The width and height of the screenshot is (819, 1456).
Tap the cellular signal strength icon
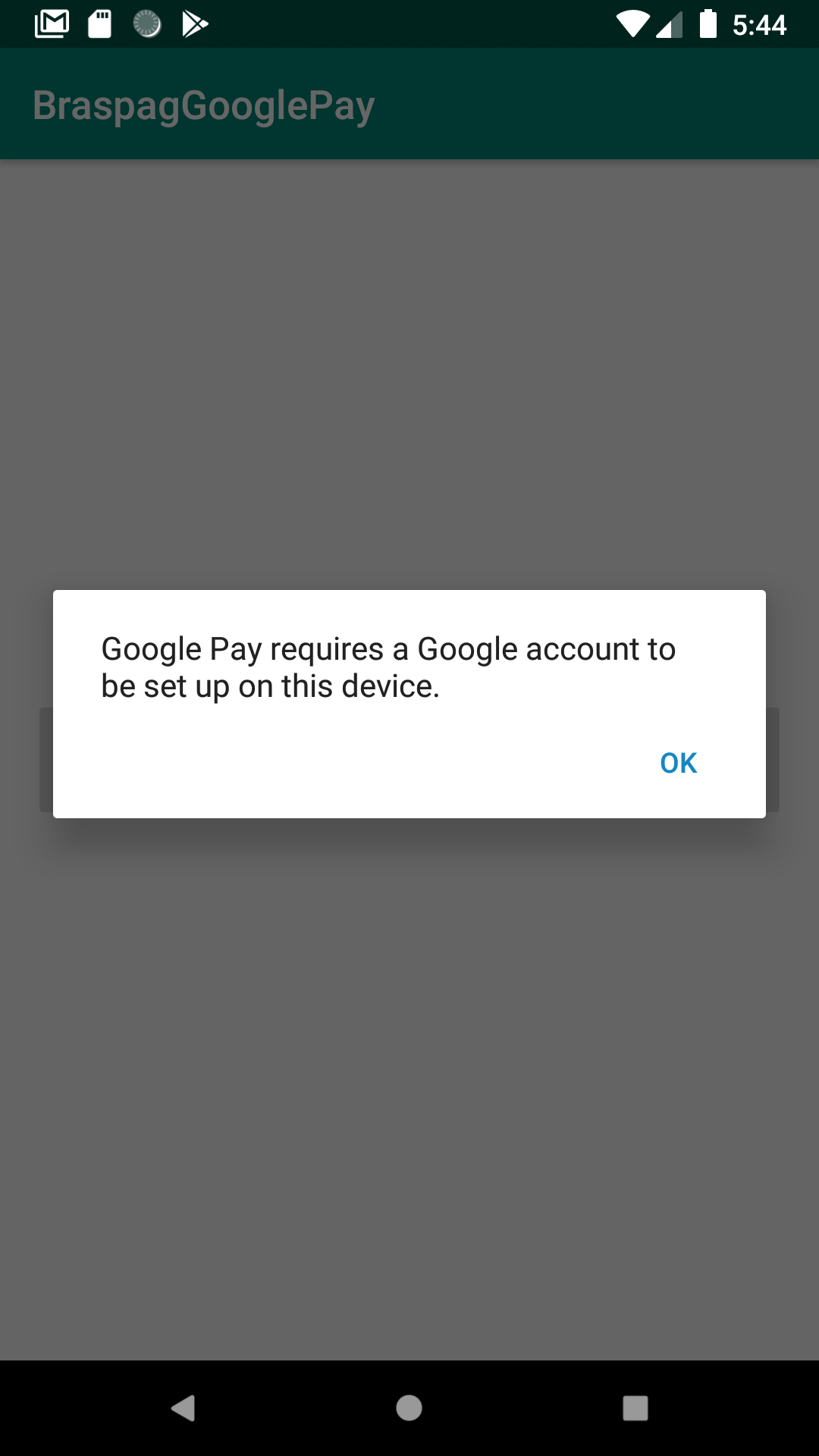click(669, 24)
